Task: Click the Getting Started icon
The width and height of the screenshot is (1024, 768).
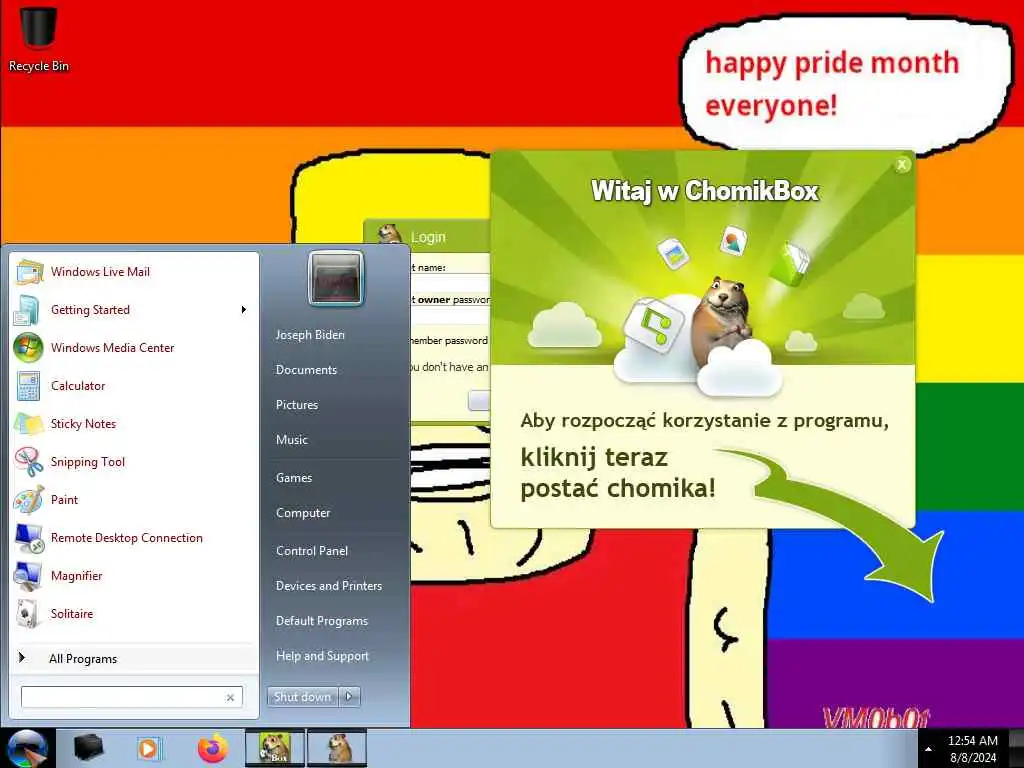Action: tap(27, 310)
